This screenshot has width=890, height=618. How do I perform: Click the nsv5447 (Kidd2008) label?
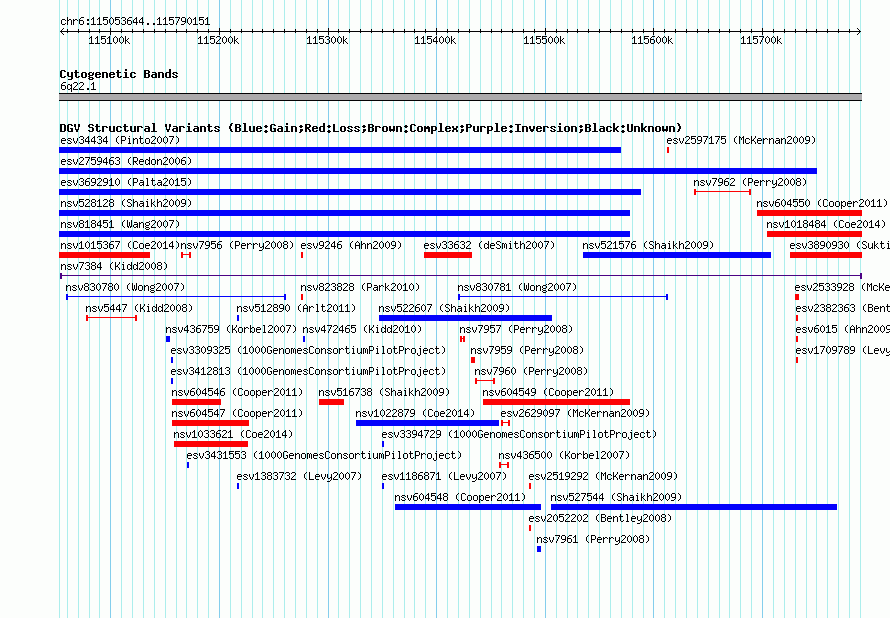[139, 308]
